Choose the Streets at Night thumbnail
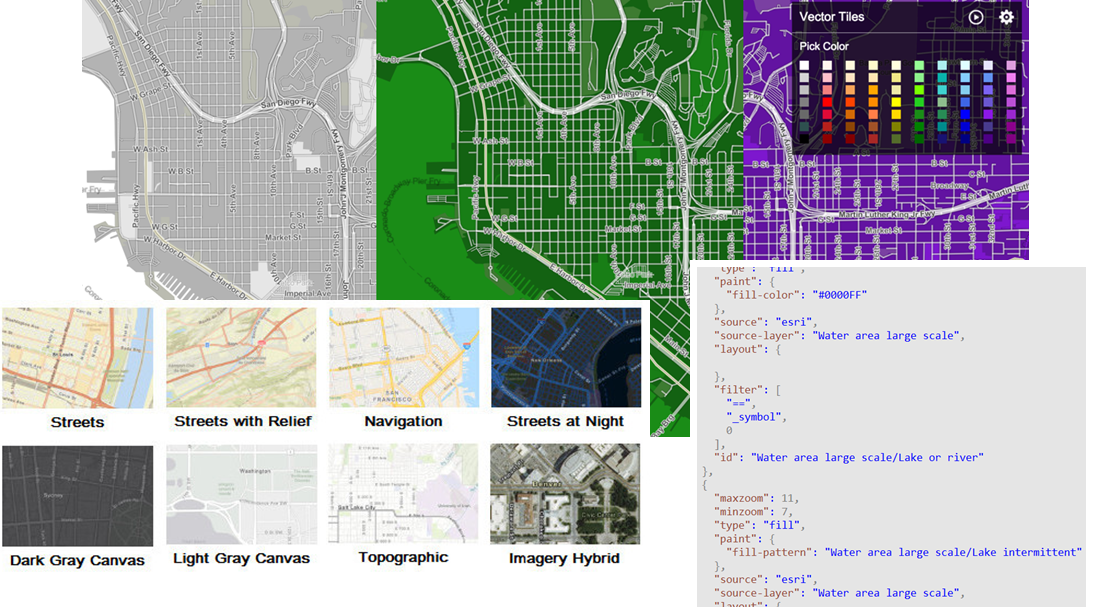This screenshot has height=614, width=1093. (x=565, y=357)
